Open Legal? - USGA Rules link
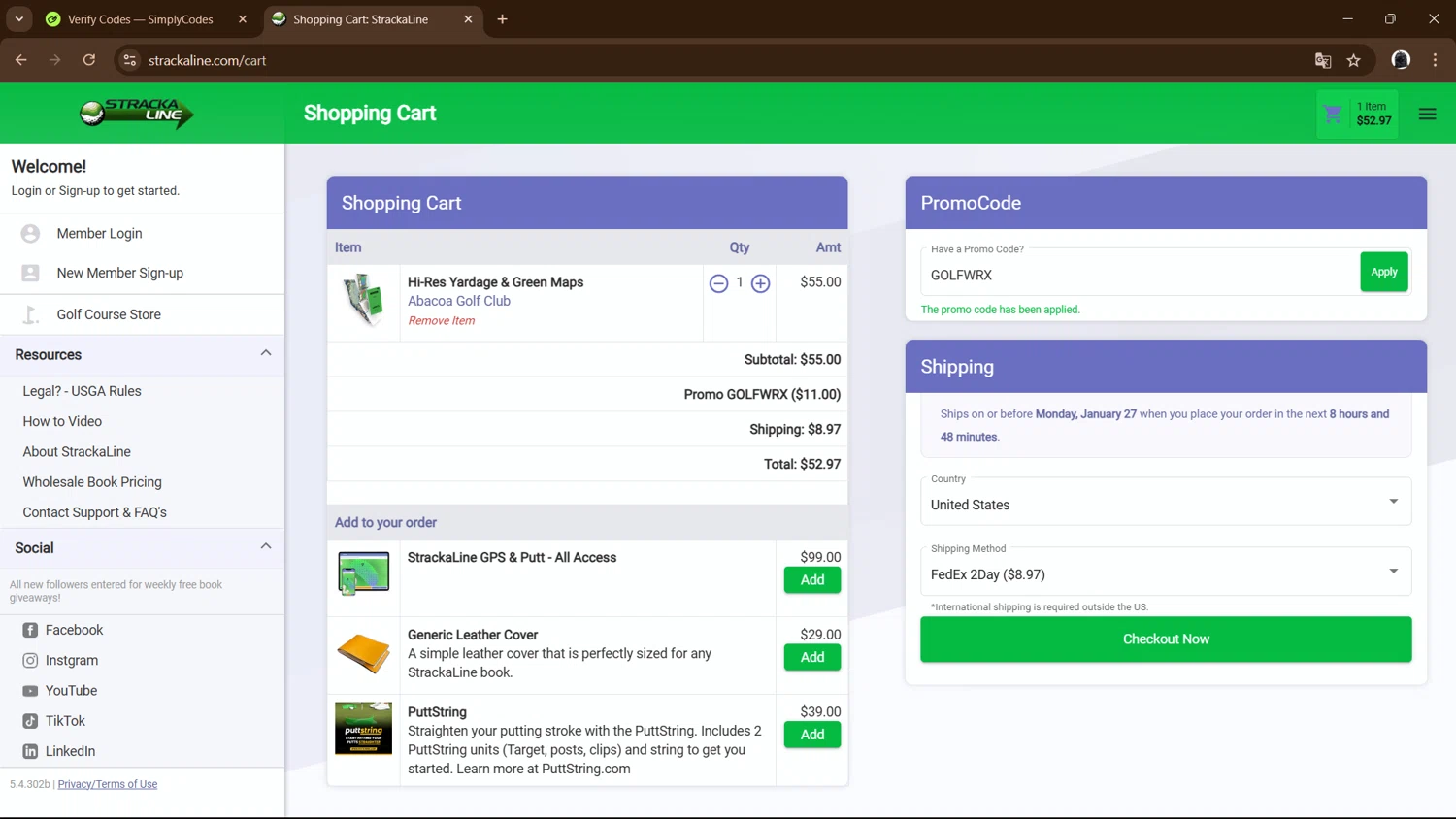This screenshot has height=819, width=1456. (x=83, y=391)
